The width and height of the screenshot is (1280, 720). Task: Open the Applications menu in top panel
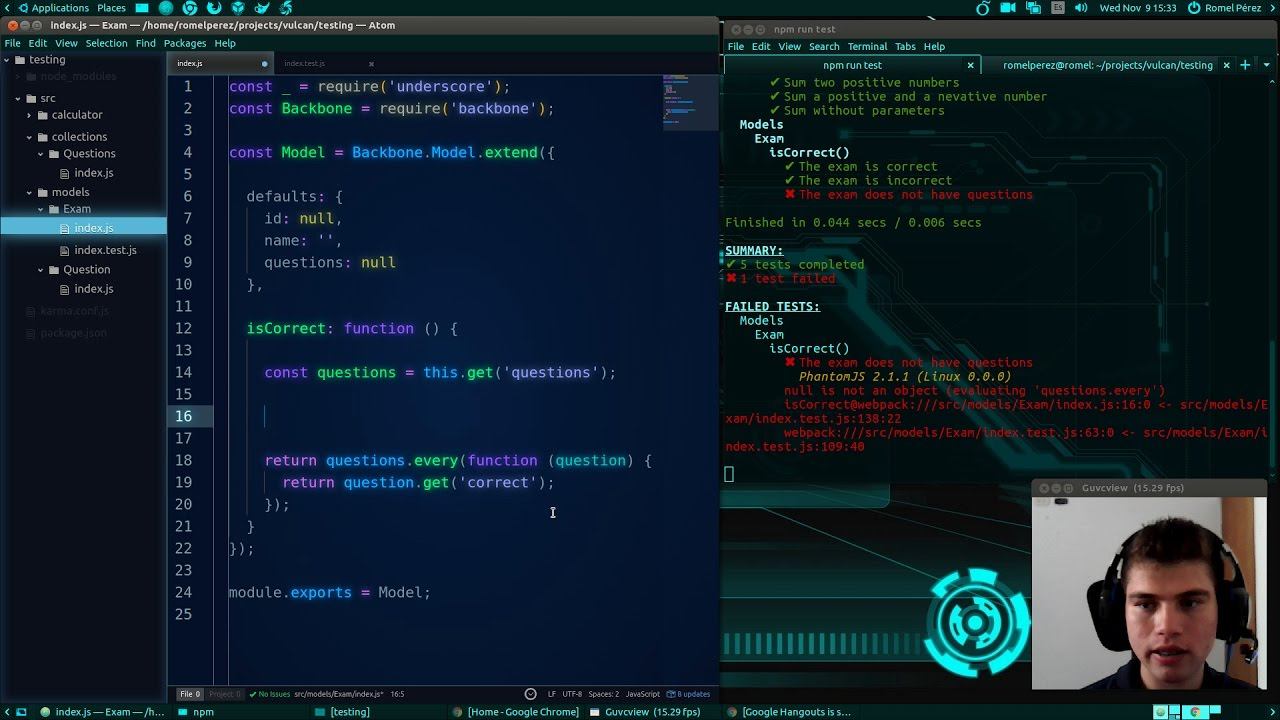(52, 8)
